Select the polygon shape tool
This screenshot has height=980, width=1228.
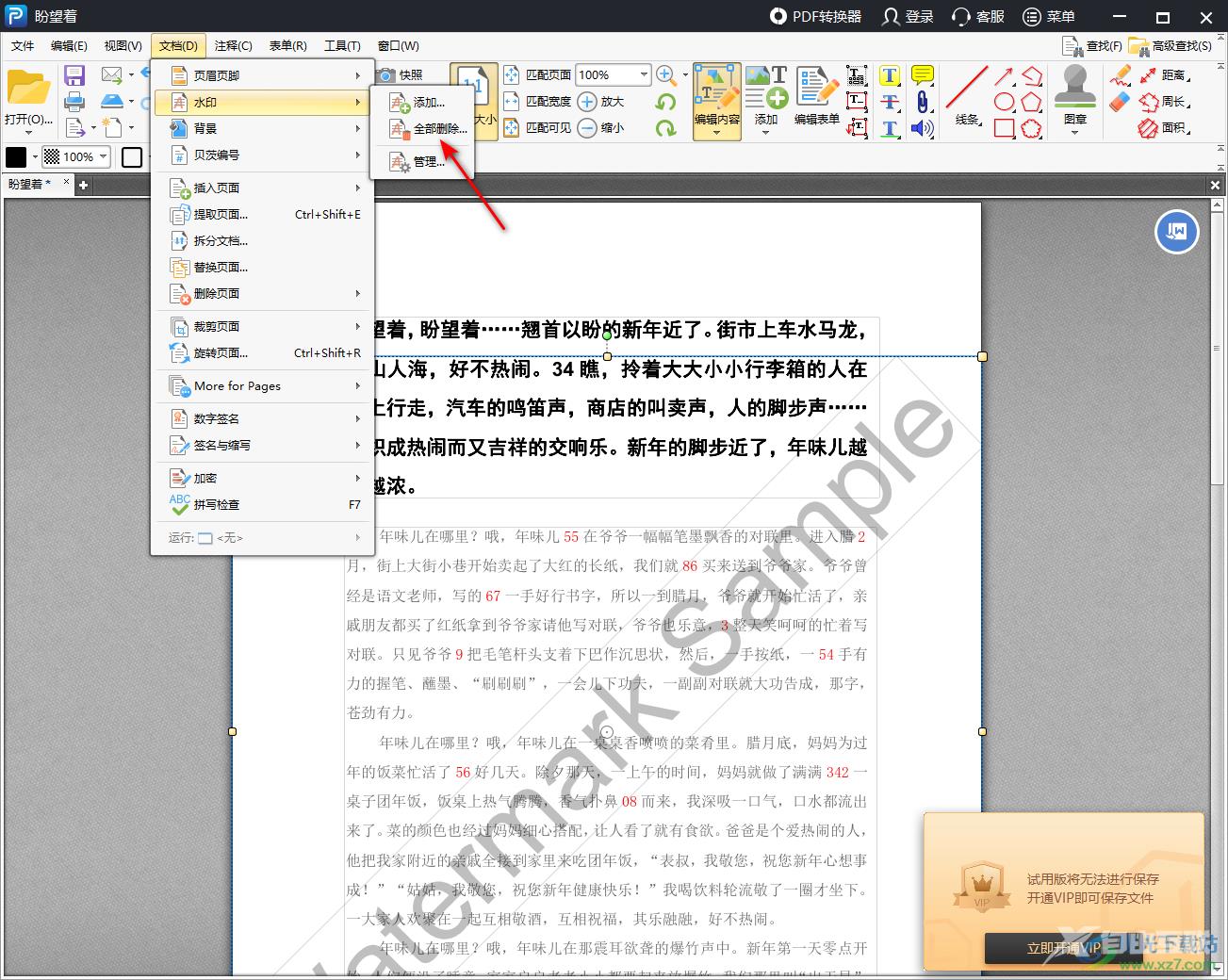click(x=1032, y=102)
